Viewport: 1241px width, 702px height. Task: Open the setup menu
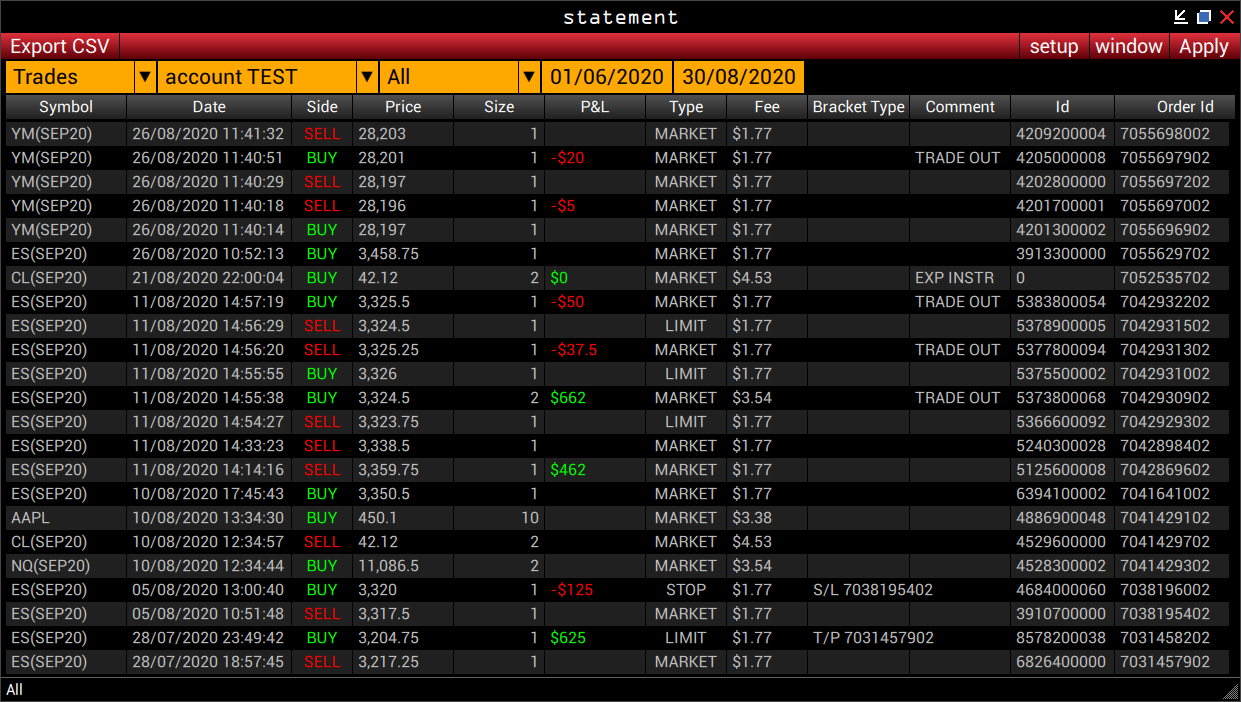click(1054, 47)
